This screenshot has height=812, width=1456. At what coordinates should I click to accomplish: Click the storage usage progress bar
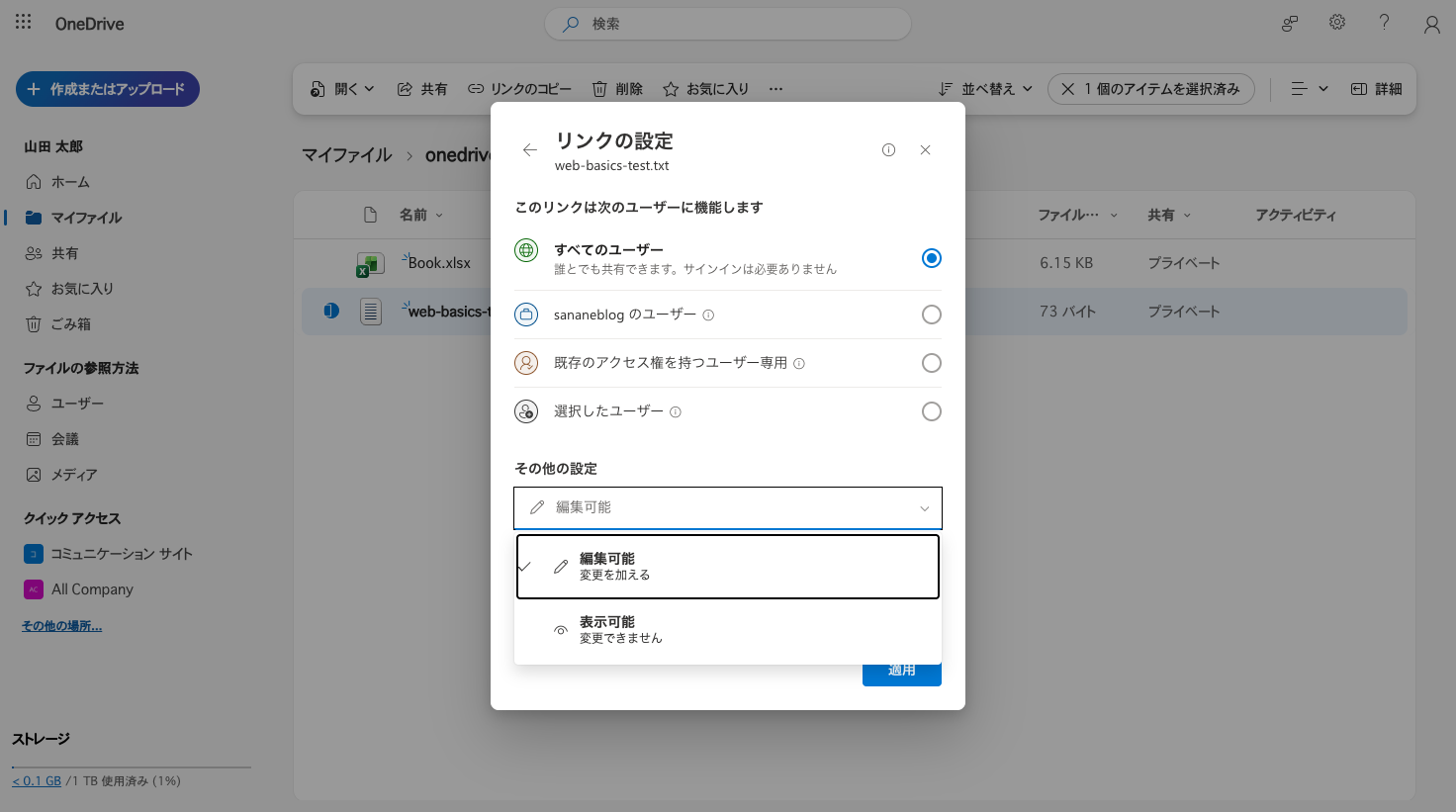point(132,767)
